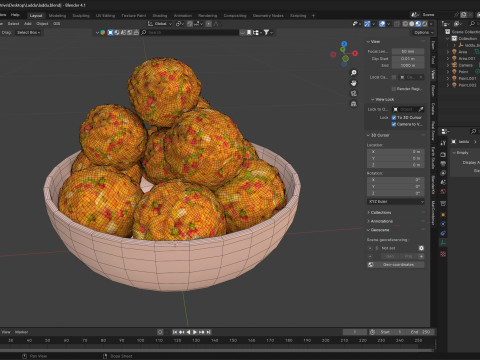Open the Marker menu in timeline
Image resolution: width=480 pixels, height=360 pixels.
pos(21,332)
